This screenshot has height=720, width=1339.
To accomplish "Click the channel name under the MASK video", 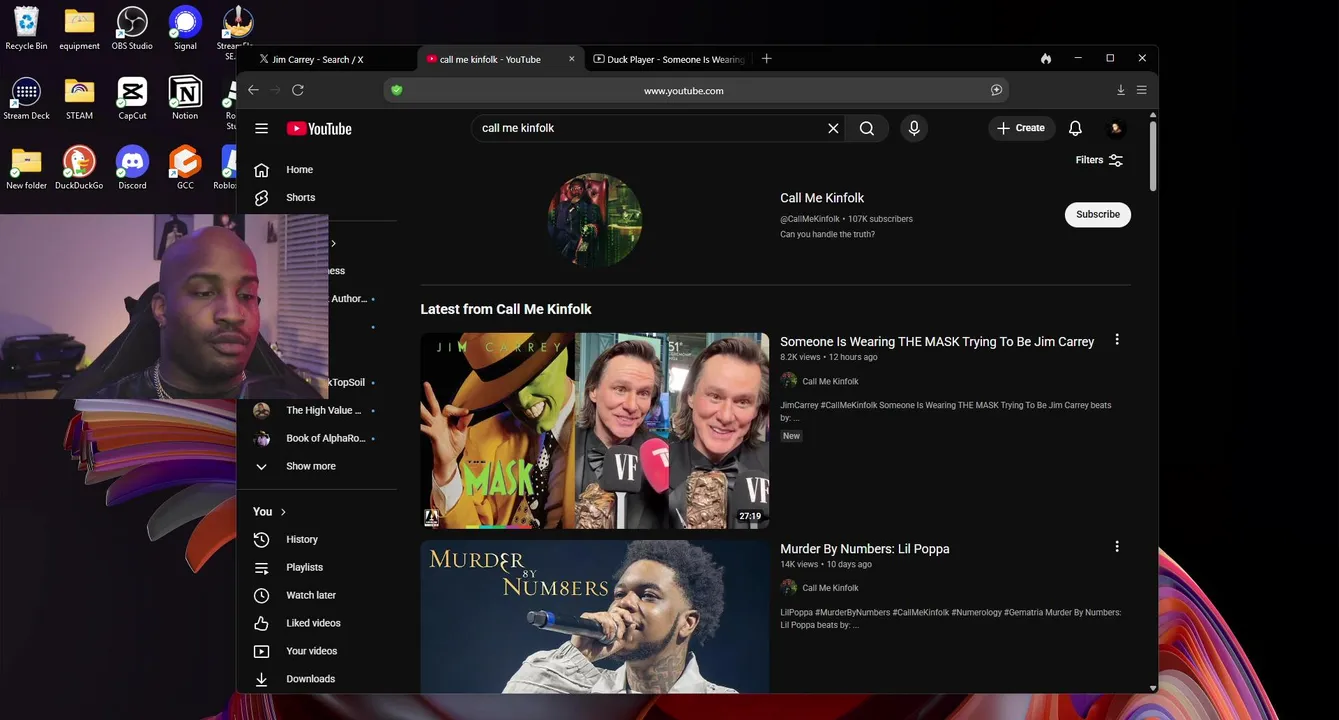I will pyautogui.click(x=830, y=381).
